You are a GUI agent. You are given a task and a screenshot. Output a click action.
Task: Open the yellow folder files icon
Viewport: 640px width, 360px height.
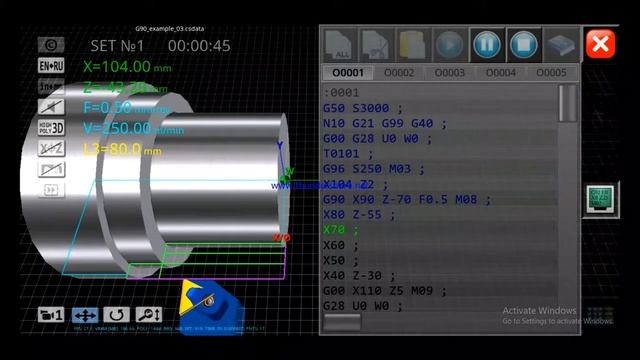tap(413, 45)
